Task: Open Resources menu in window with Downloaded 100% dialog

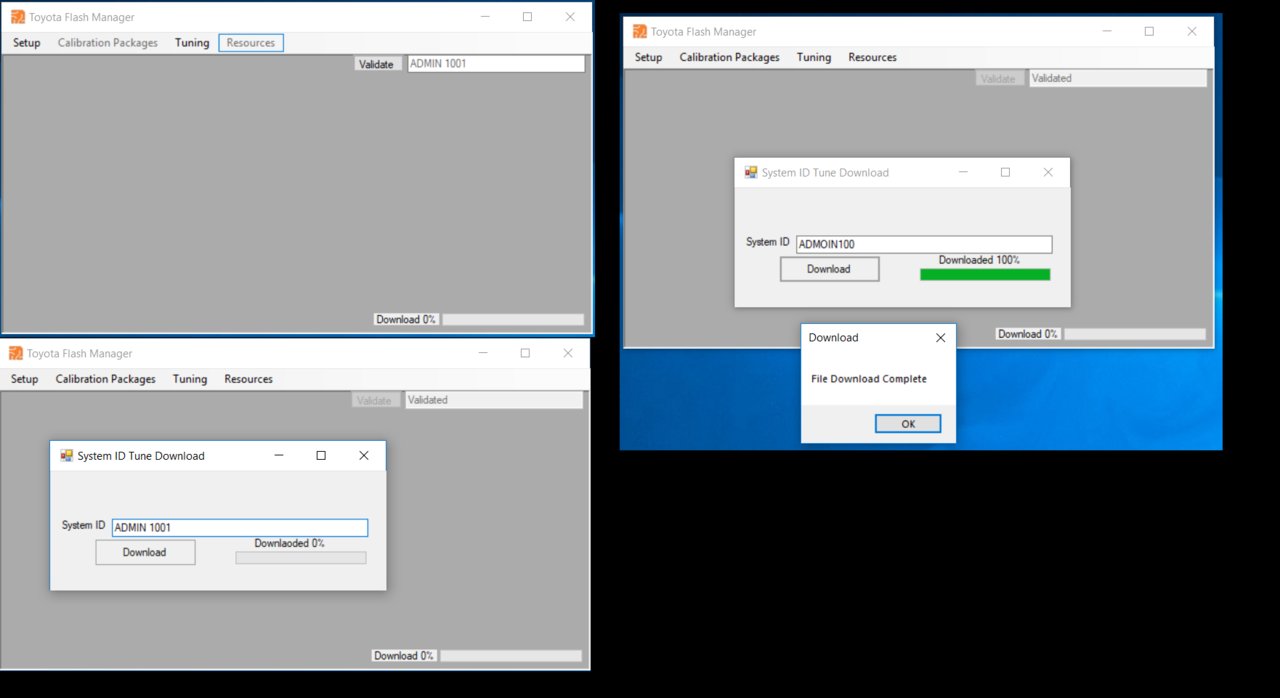Action: (x=873, y=57)
